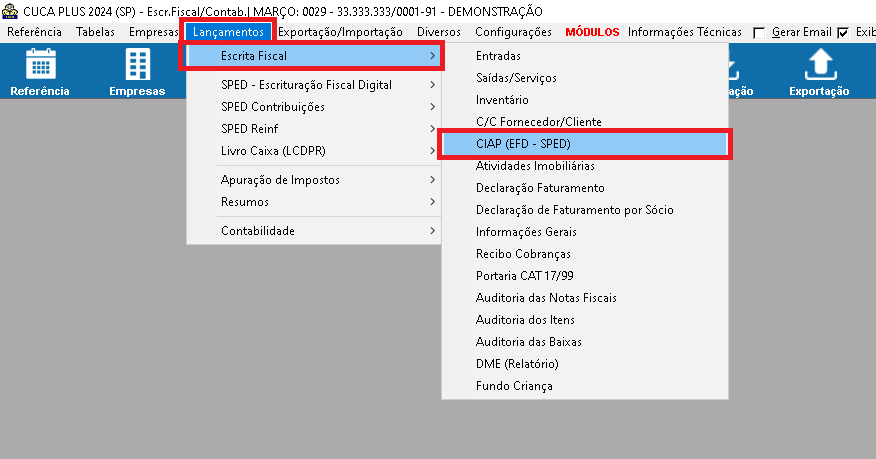Screen dimensions: 876x459
Task: Choose DME (Relatório) in the submenu
Action: click(x=585, y=364)
